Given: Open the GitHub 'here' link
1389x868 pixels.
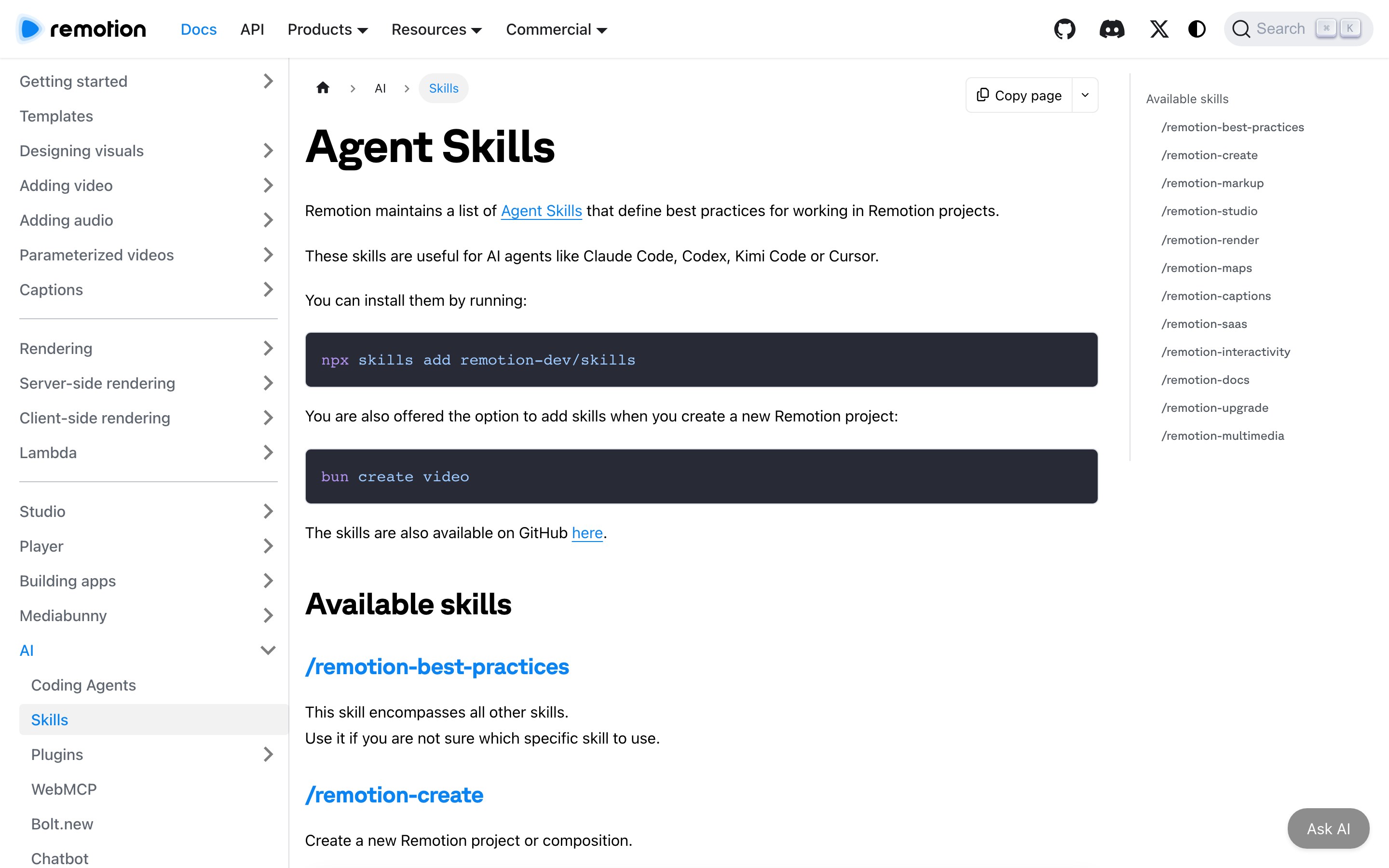Looking at the screenshot, I should click(587, 533).
